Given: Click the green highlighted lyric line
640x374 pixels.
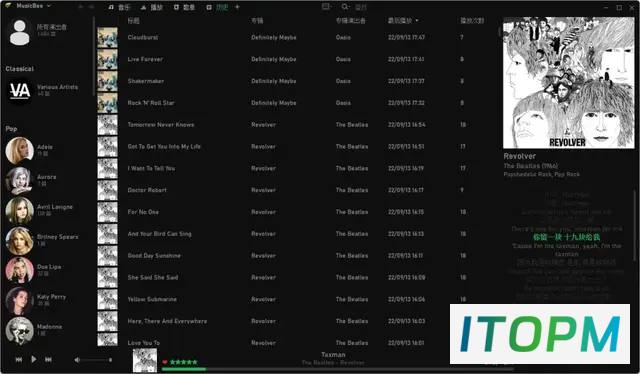Looking at the screenshot, I should (566, 237).
